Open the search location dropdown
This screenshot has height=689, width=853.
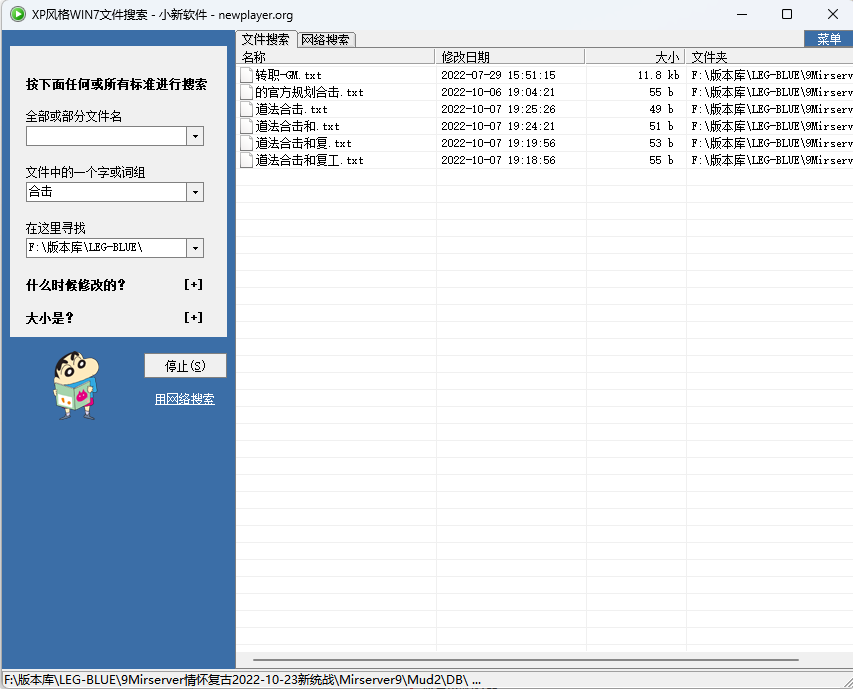195,248
